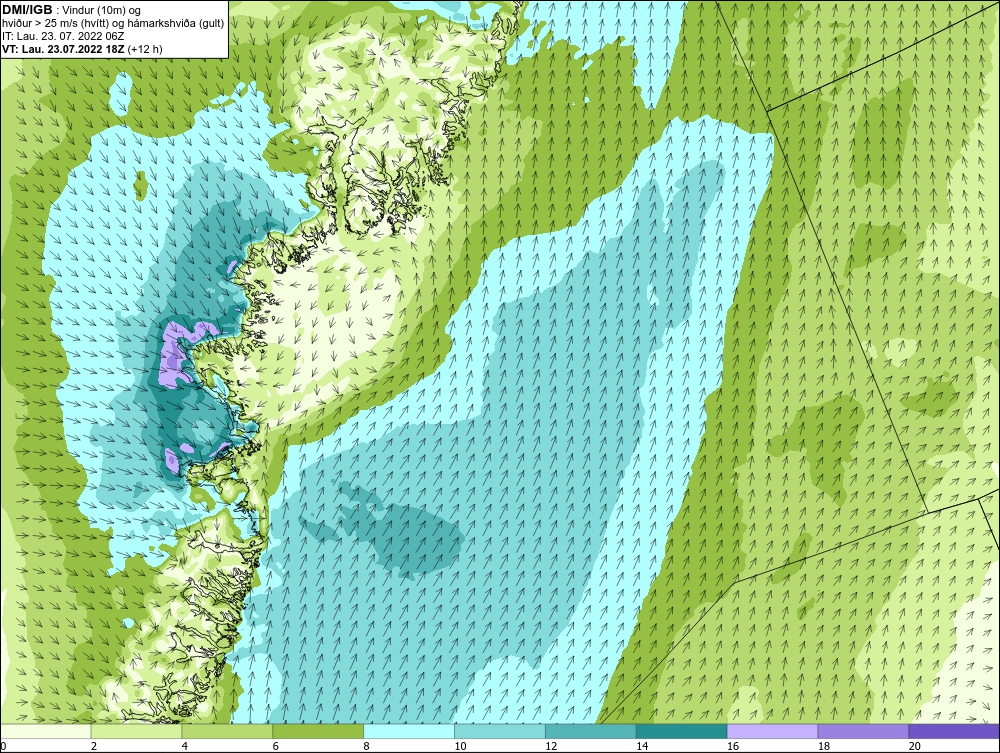The image size is (1000, 753).
Task: Click the above-20 m/s dark purple swatch
Action: pyautogui.click(x=954, y=731)
